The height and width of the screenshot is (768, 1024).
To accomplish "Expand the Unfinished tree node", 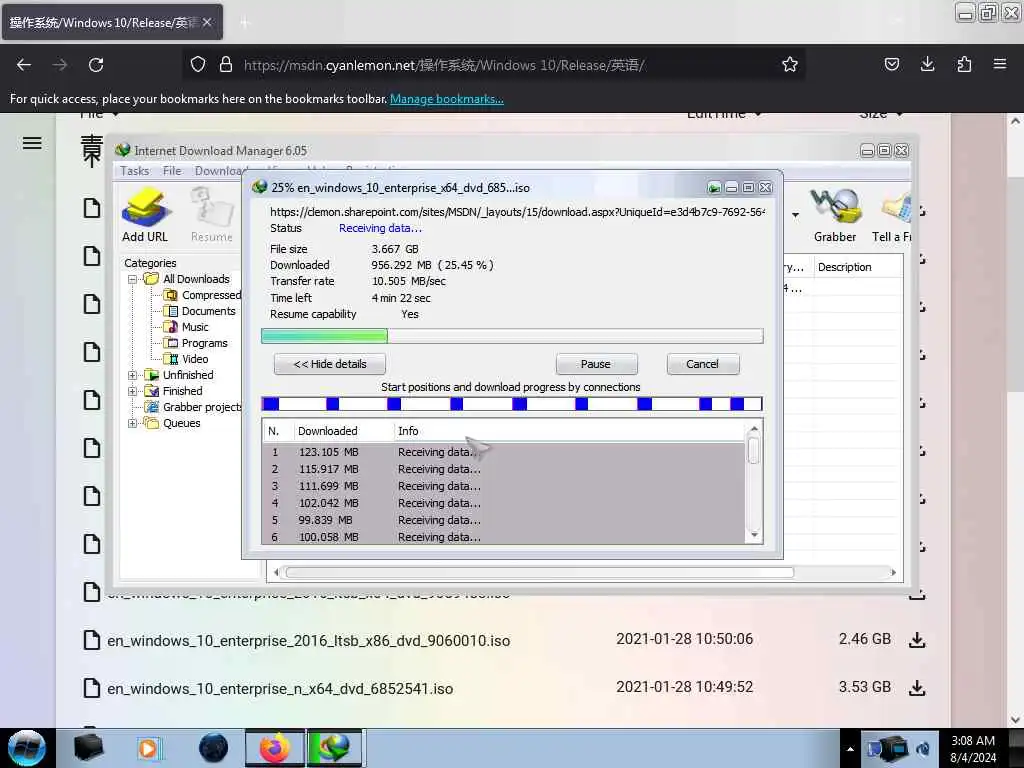I will click(133, 376).
